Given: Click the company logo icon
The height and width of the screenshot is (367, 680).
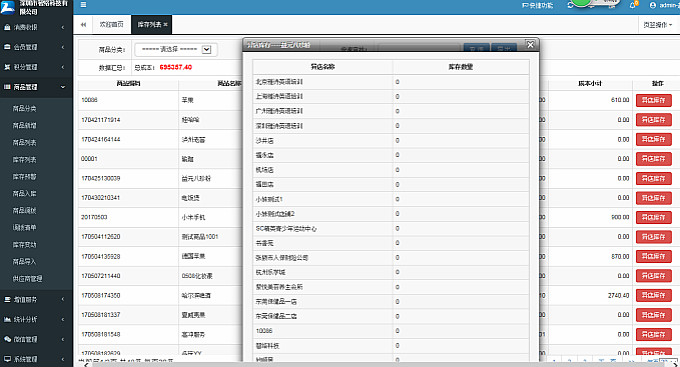Looking at the screenshot, I should [x=8, y=7].
